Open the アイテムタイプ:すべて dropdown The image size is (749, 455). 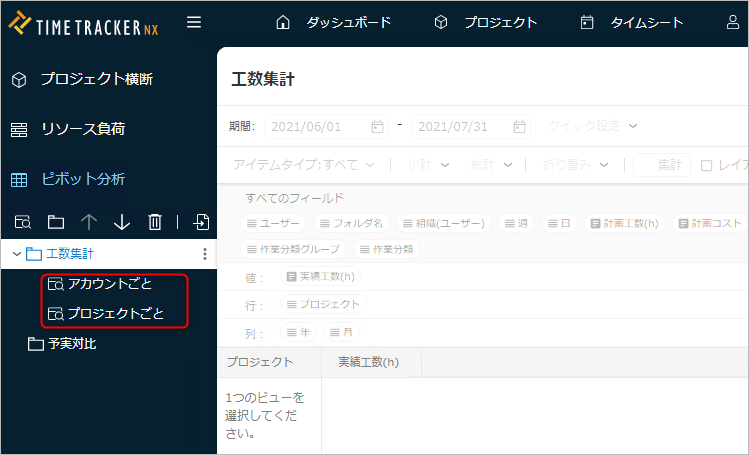pyautogui.click(x=303, y=164)
